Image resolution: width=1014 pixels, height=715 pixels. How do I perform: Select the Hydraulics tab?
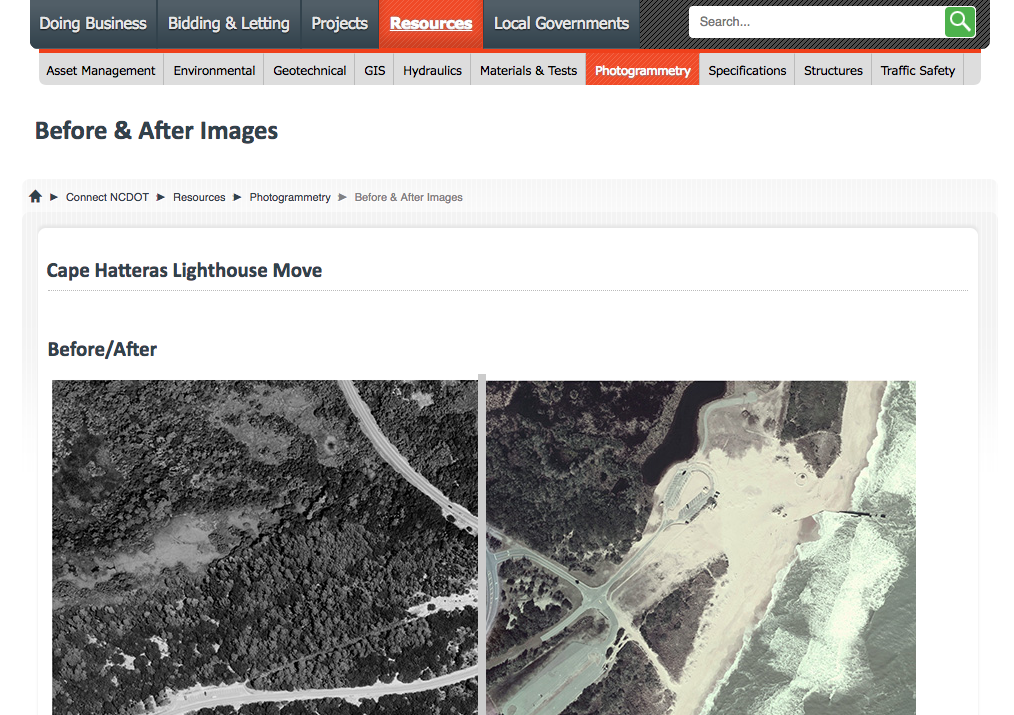432,70
